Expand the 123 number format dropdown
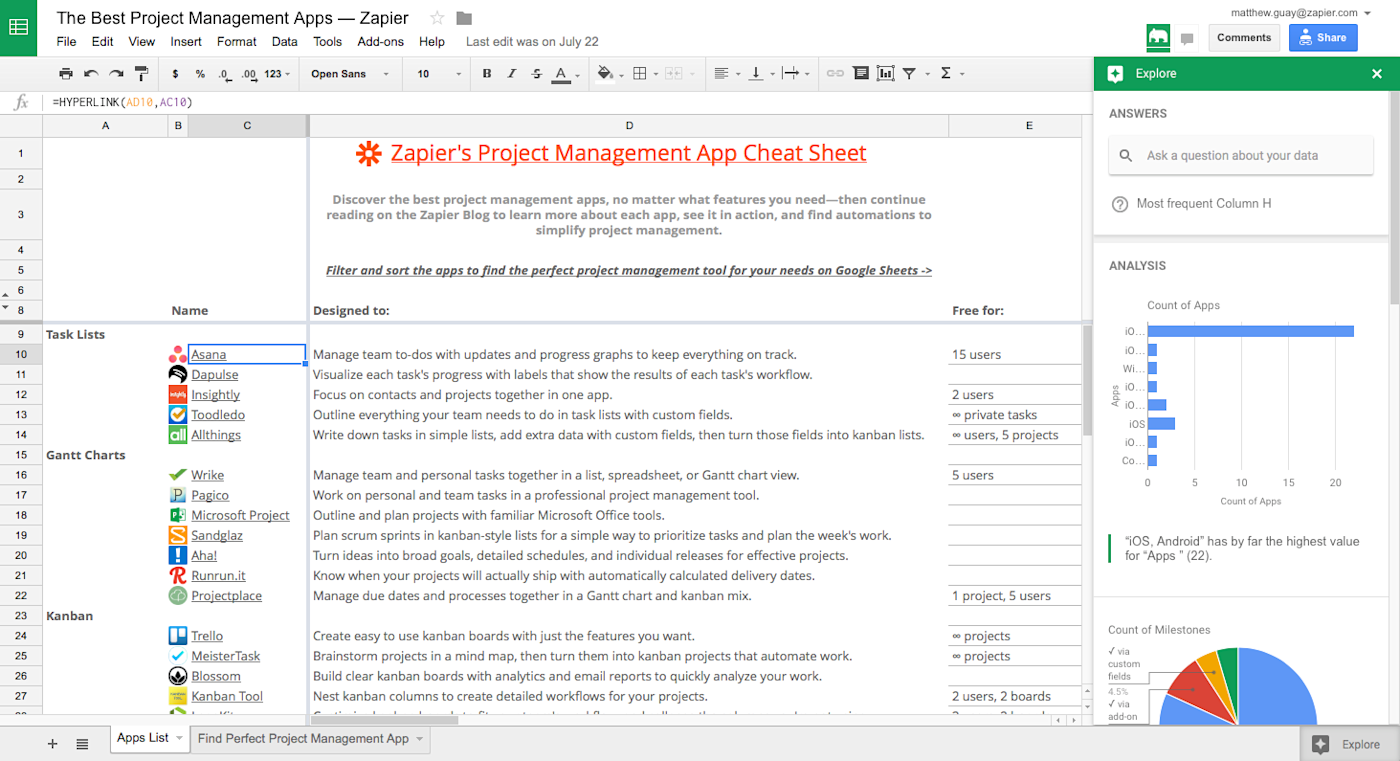The height and width of the screenshot is (761, 1400). click(277, 74)
